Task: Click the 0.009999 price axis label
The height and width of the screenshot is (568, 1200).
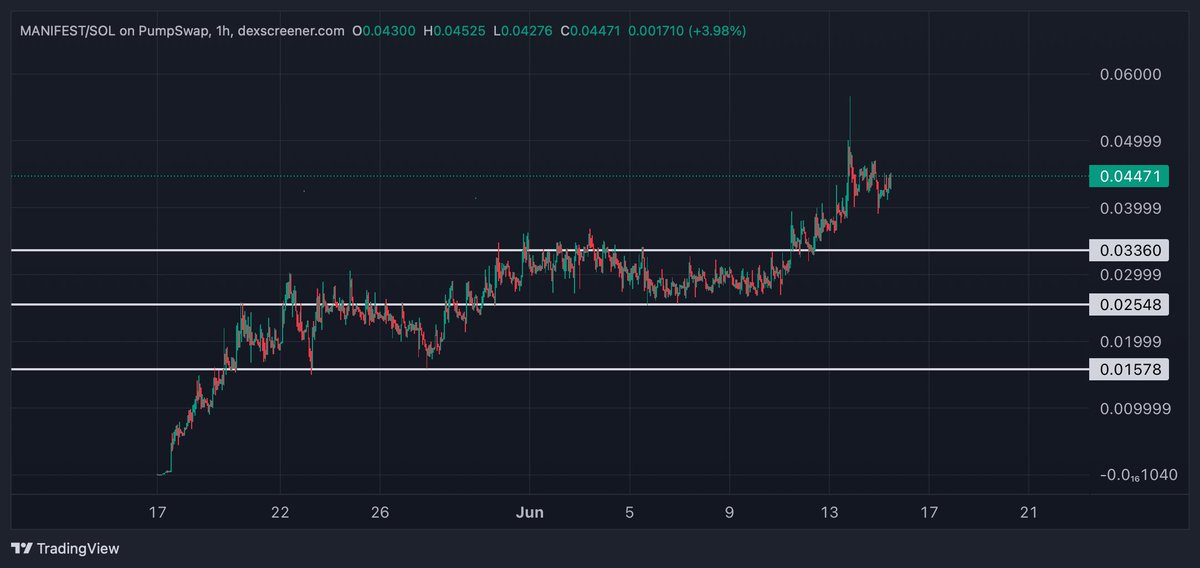Action: (1135, 408)
